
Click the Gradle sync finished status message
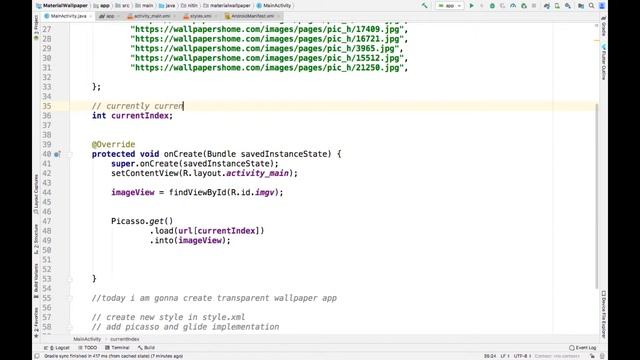click(x=113, y=356)
